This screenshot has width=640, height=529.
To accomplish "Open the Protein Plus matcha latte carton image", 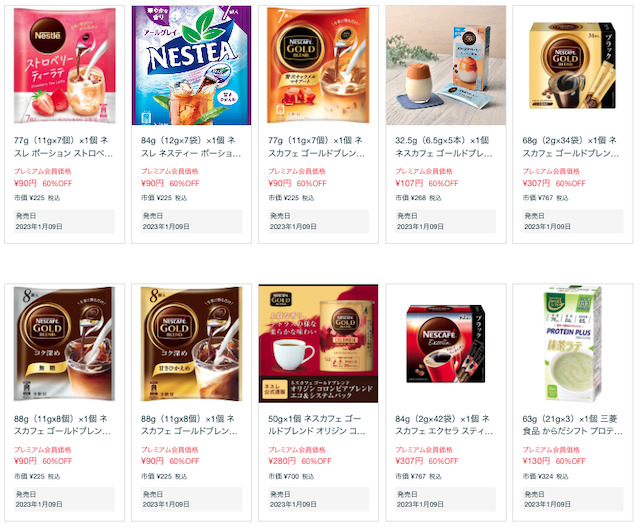I will [573, 344].
